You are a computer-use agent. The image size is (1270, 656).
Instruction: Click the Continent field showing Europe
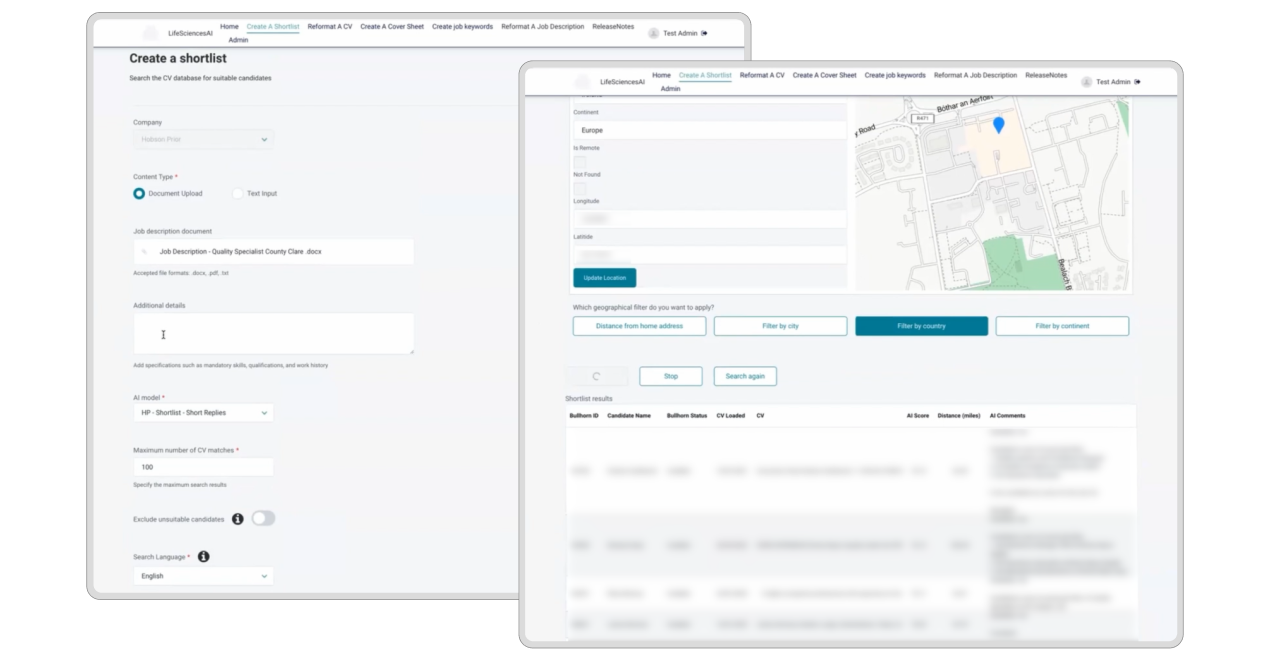[x=710, y=130]
